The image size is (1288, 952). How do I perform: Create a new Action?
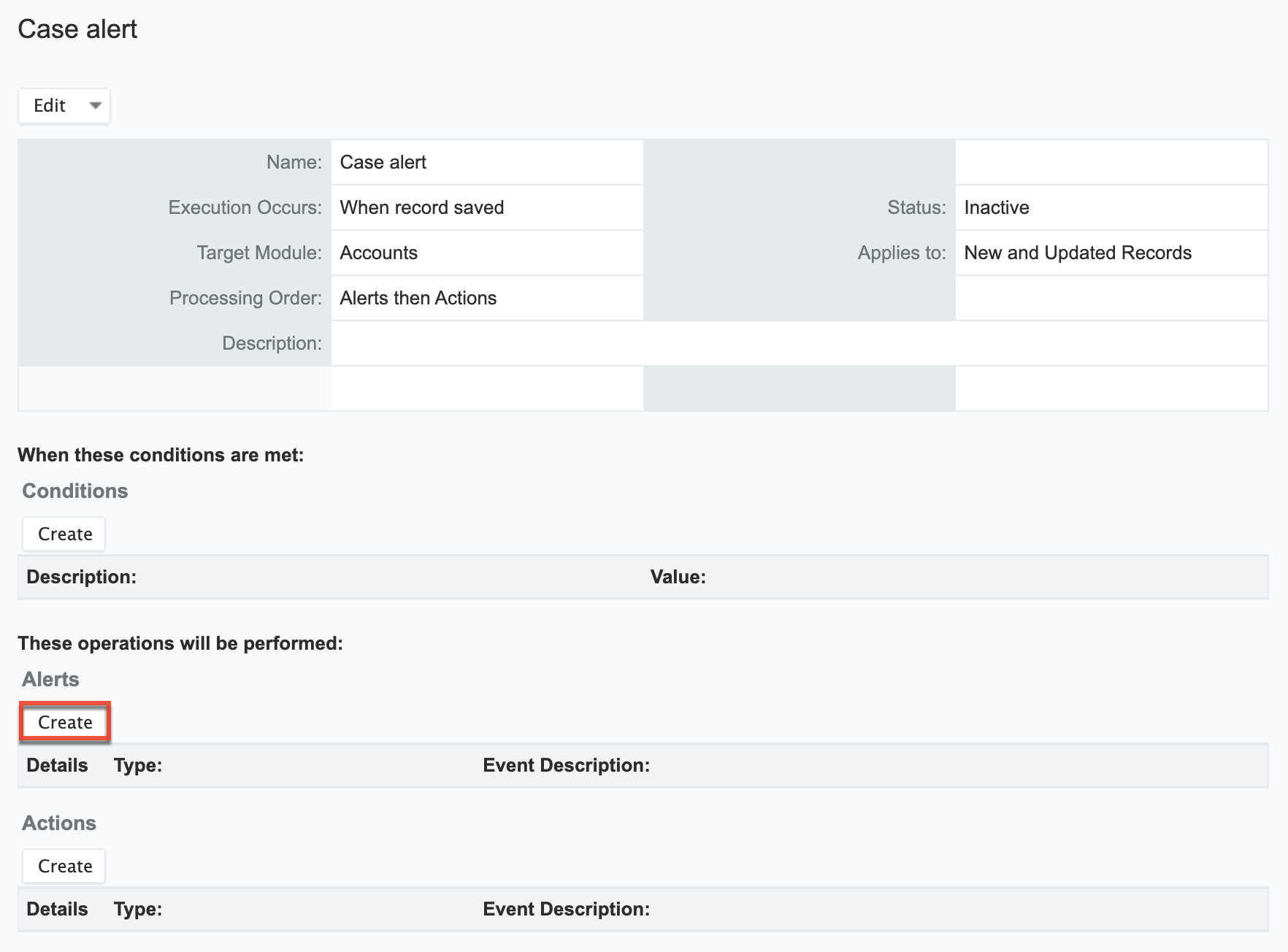click(64, 866)
